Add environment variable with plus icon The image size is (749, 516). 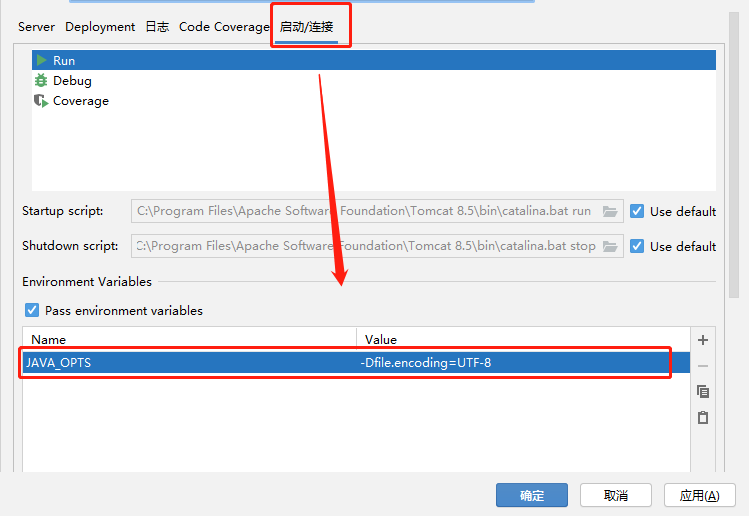tap(703, 340)
